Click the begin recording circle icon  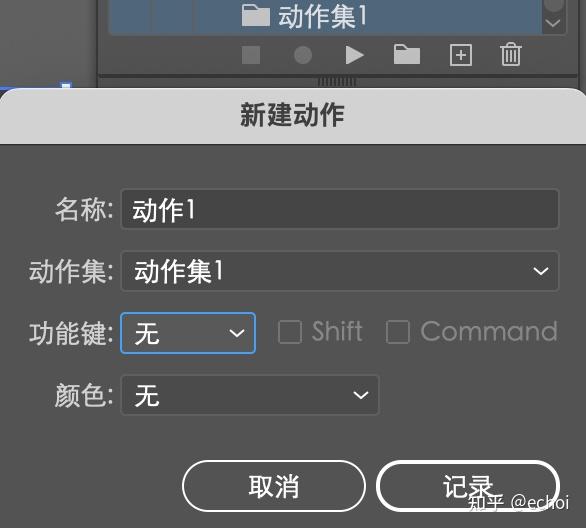(303, 55)
